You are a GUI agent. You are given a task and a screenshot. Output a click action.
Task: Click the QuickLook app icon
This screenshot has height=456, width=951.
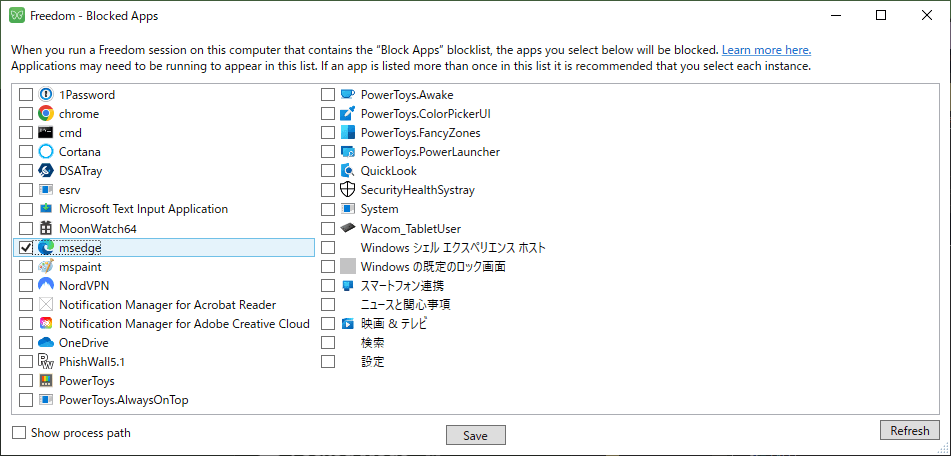tap(348, 171)
